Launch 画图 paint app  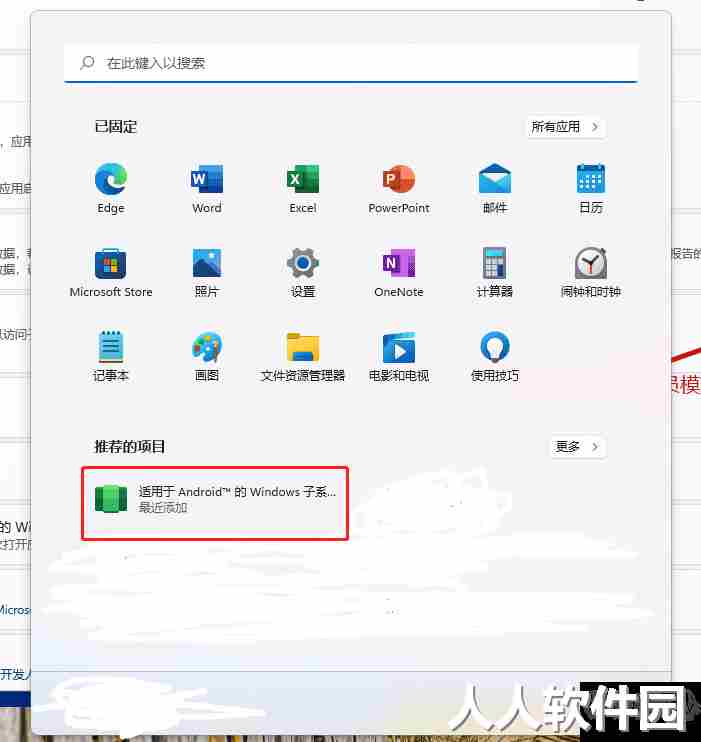pyautogui.click(x=207, y=356)
